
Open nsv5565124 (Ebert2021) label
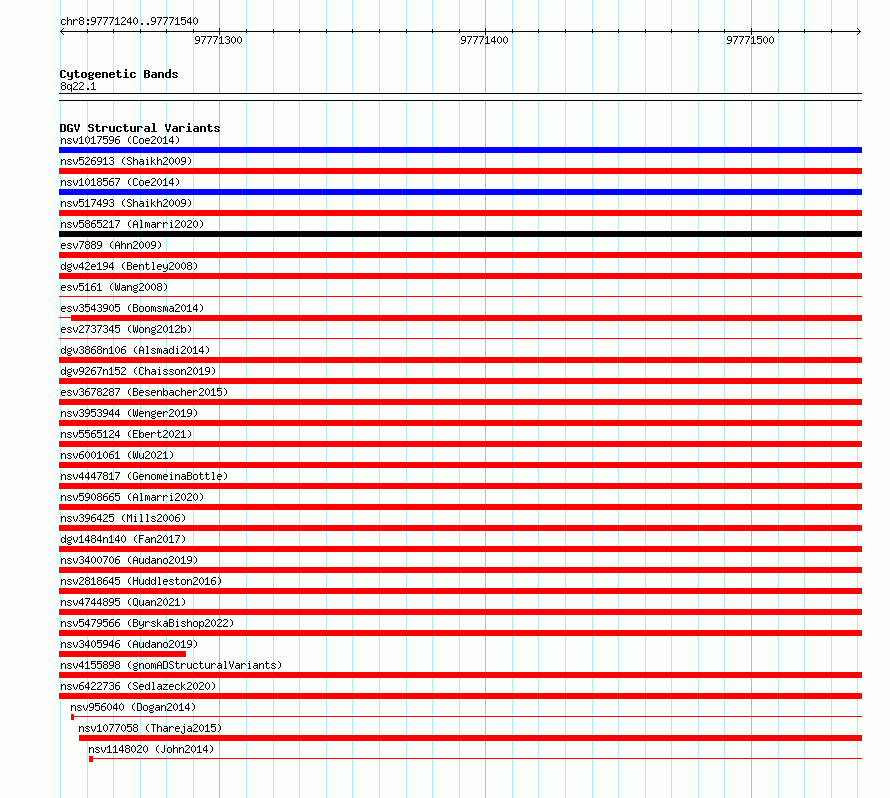coord(126,434)
